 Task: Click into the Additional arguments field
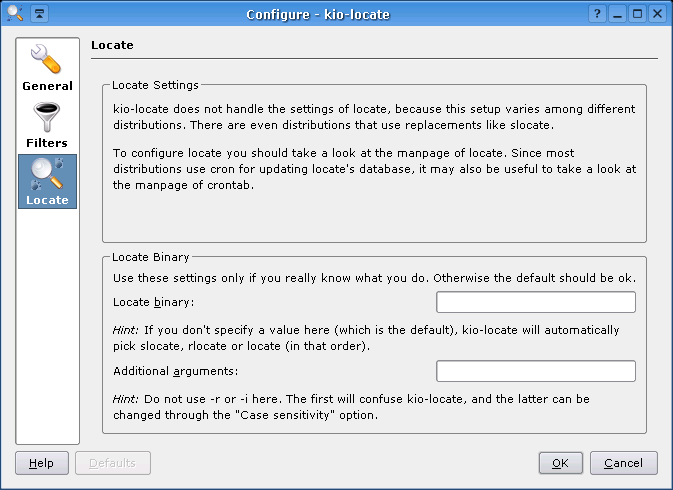coord(536,371)
